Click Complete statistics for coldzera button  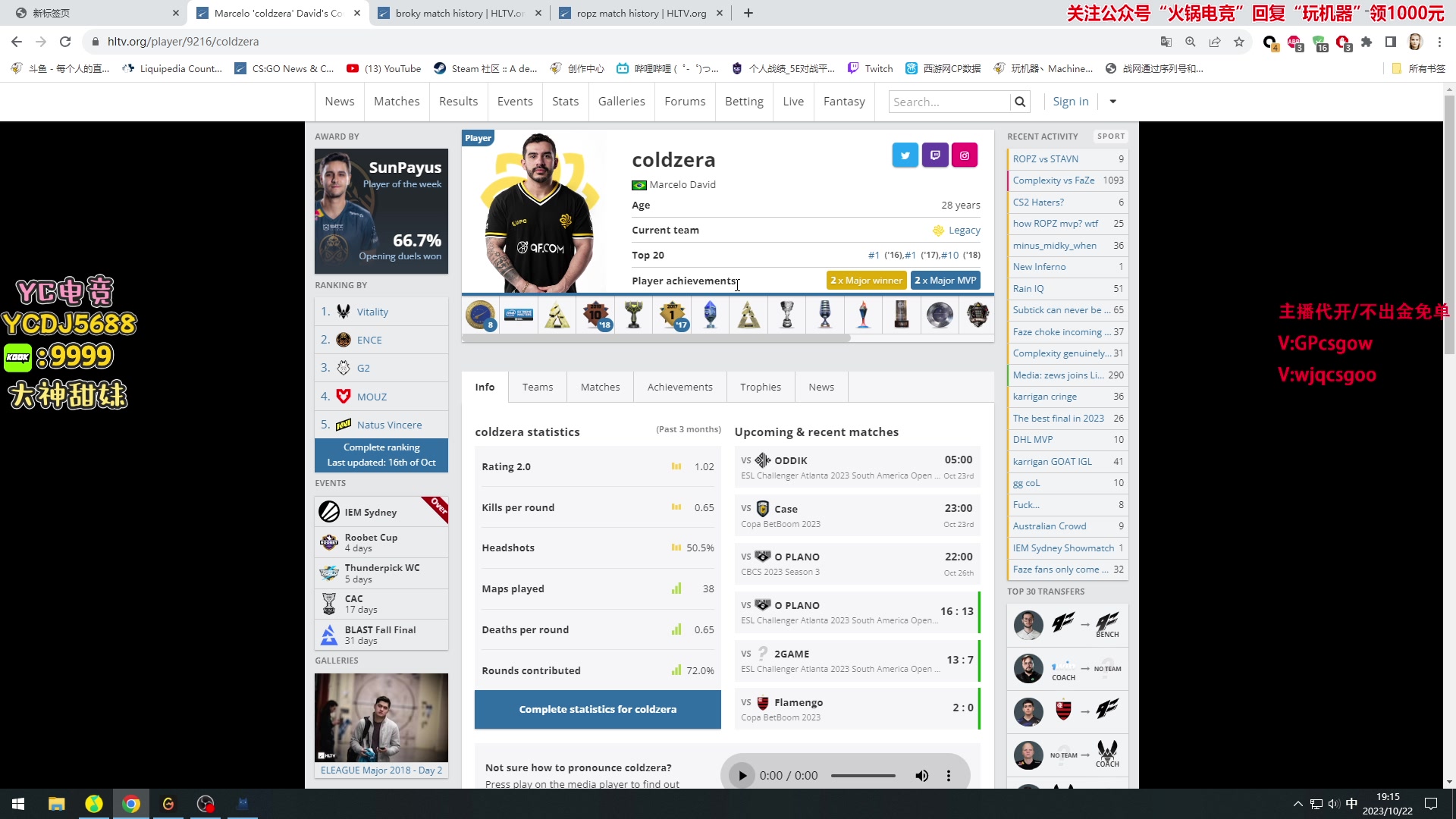click(598, 710)
